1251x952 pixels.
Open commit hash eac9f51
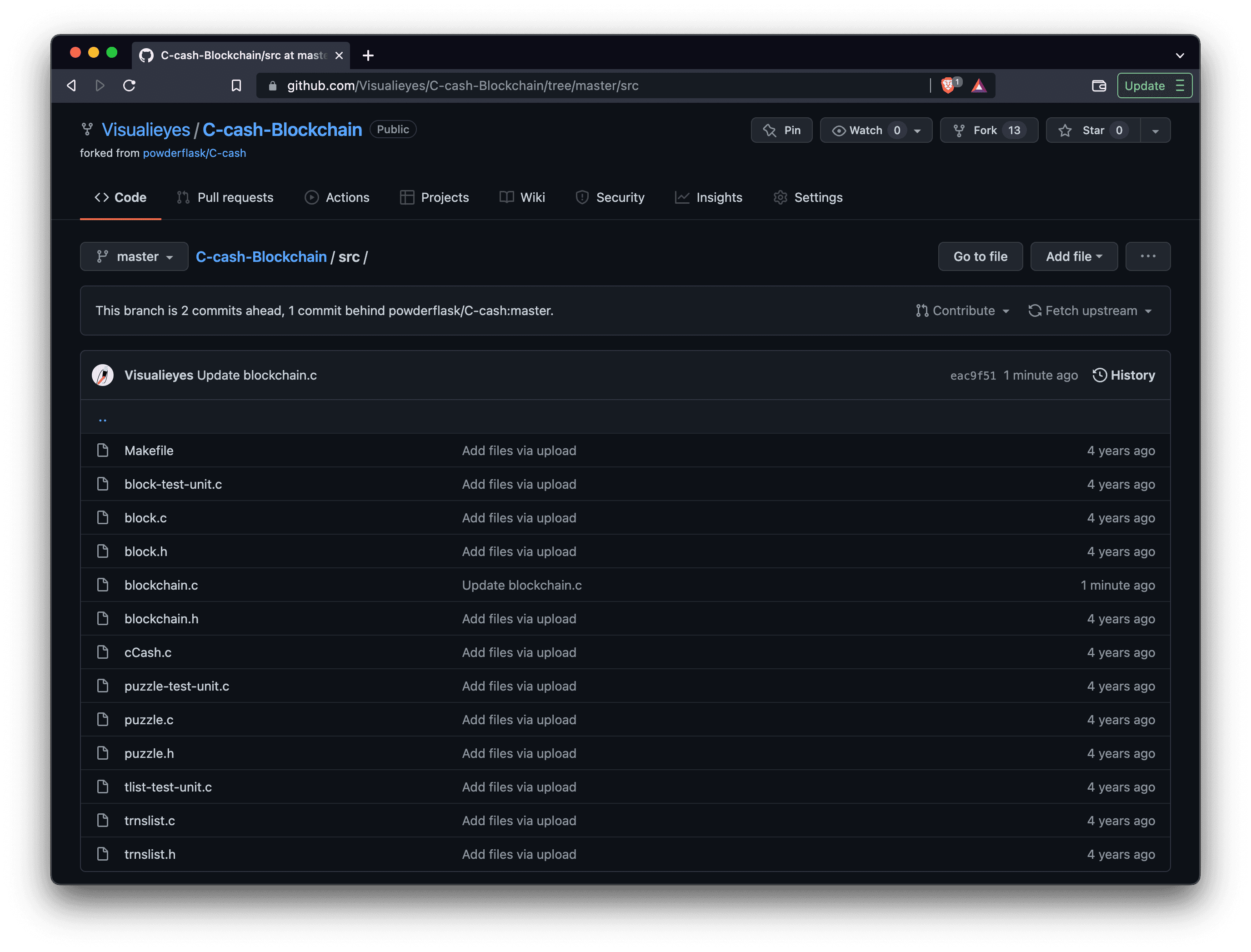pyautogui.click(x=973, y=376)
